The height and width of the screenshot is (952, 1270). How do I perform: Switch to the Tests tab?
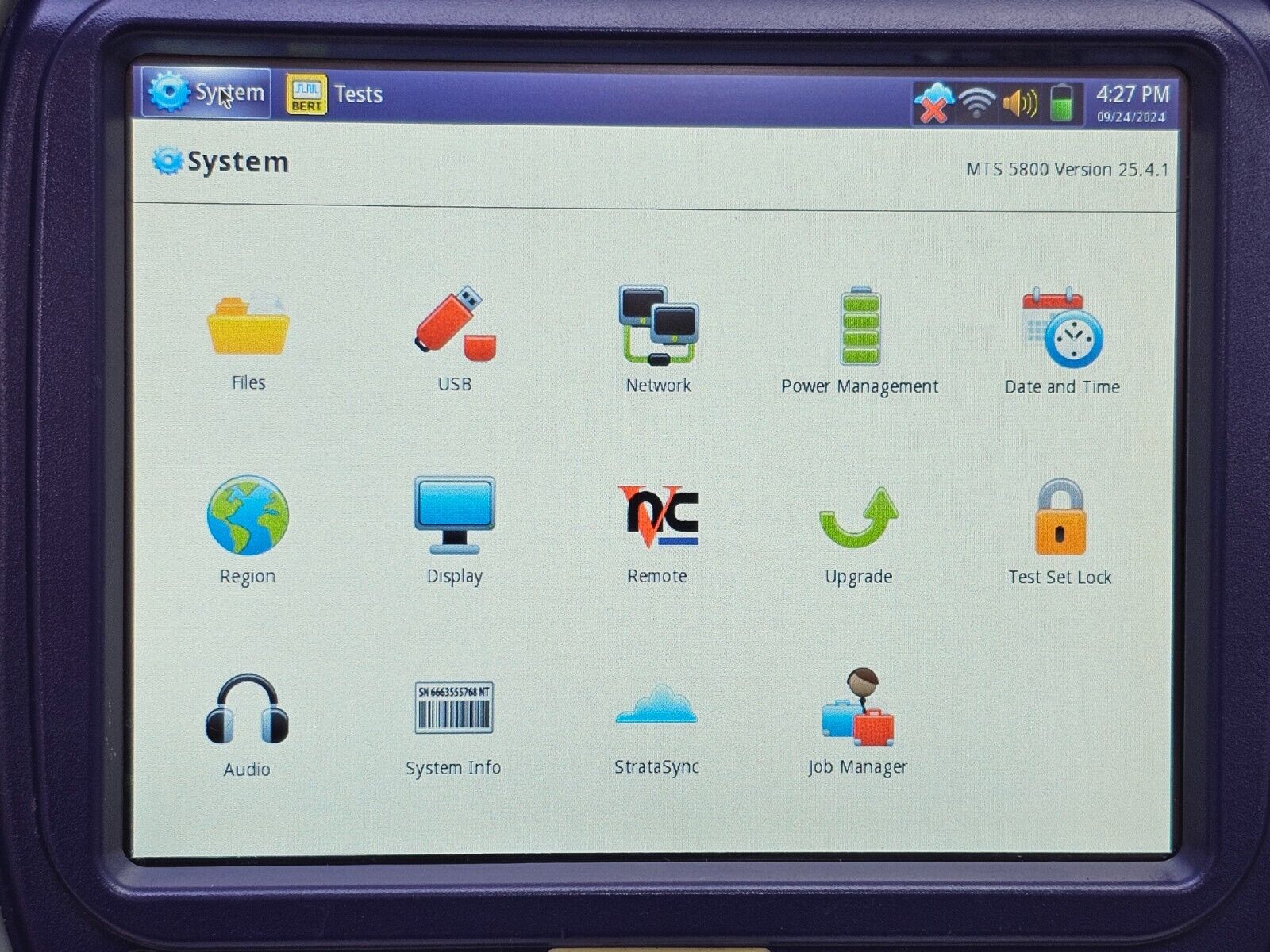[335, 94]
